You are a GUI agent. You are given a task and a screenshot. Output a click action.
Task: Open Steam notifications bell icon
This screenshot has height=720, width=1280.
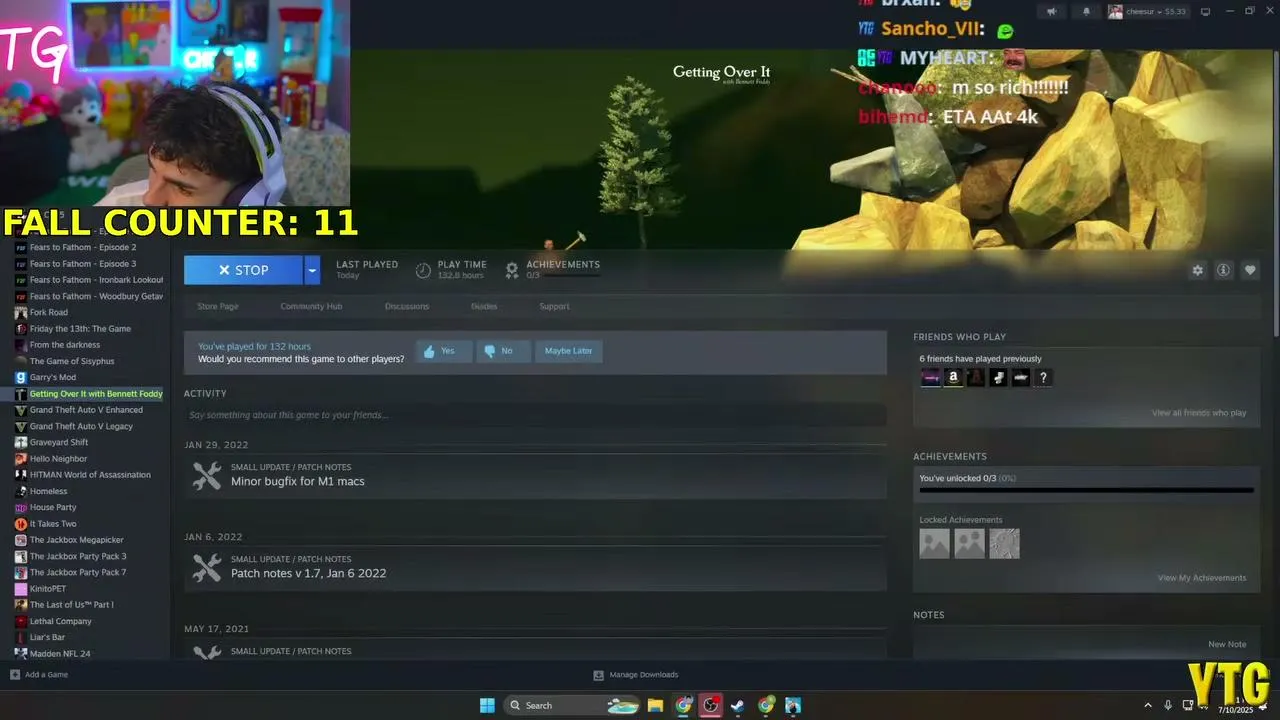click(1087, 11)
